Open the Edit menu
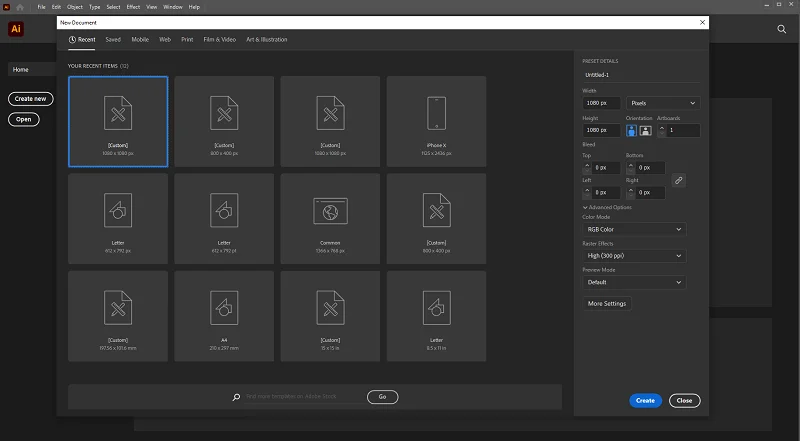Viewport: 800px width, 441px height. (x=56, y=7)
